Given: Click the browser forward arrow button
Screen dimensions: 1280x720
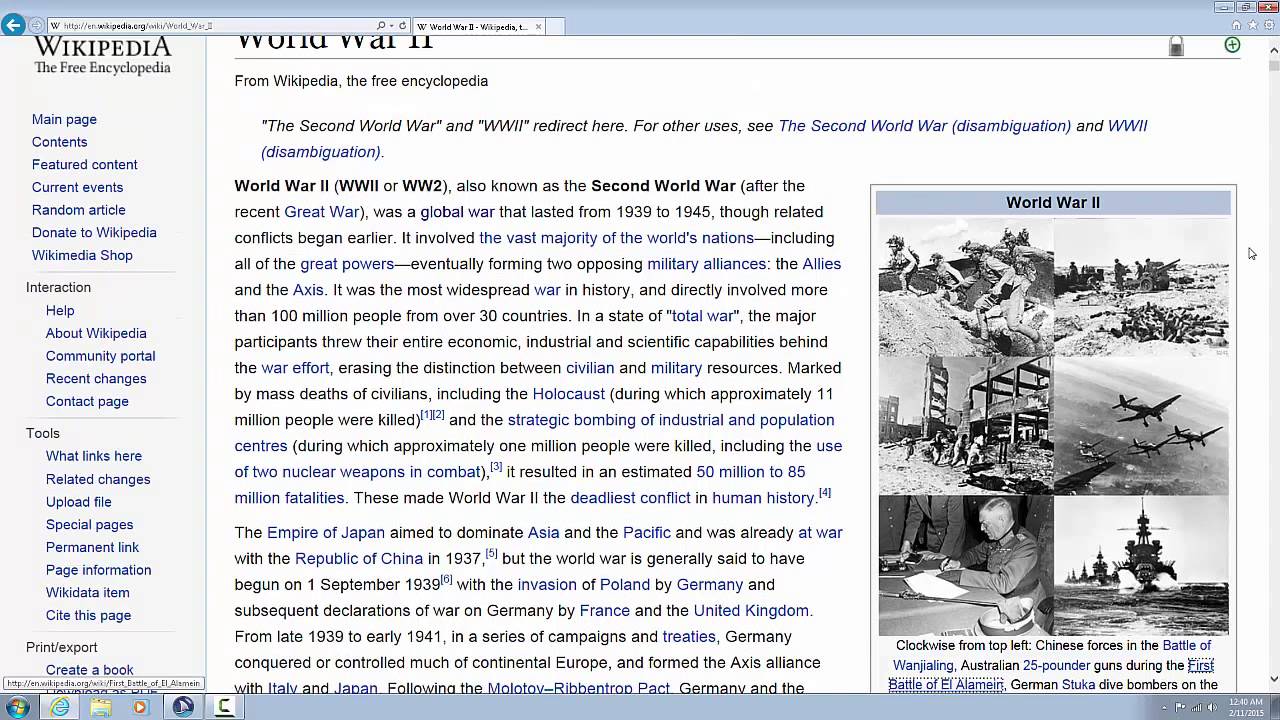Looking at the screenshot, I should 37,25.
